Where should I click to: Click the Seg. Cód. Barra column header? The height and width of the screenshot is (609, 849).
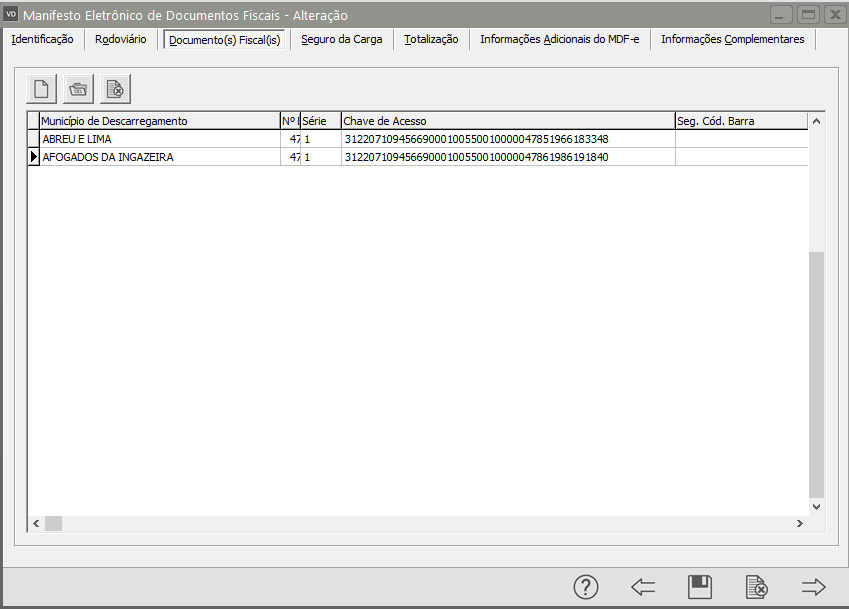tap(741, 121)
